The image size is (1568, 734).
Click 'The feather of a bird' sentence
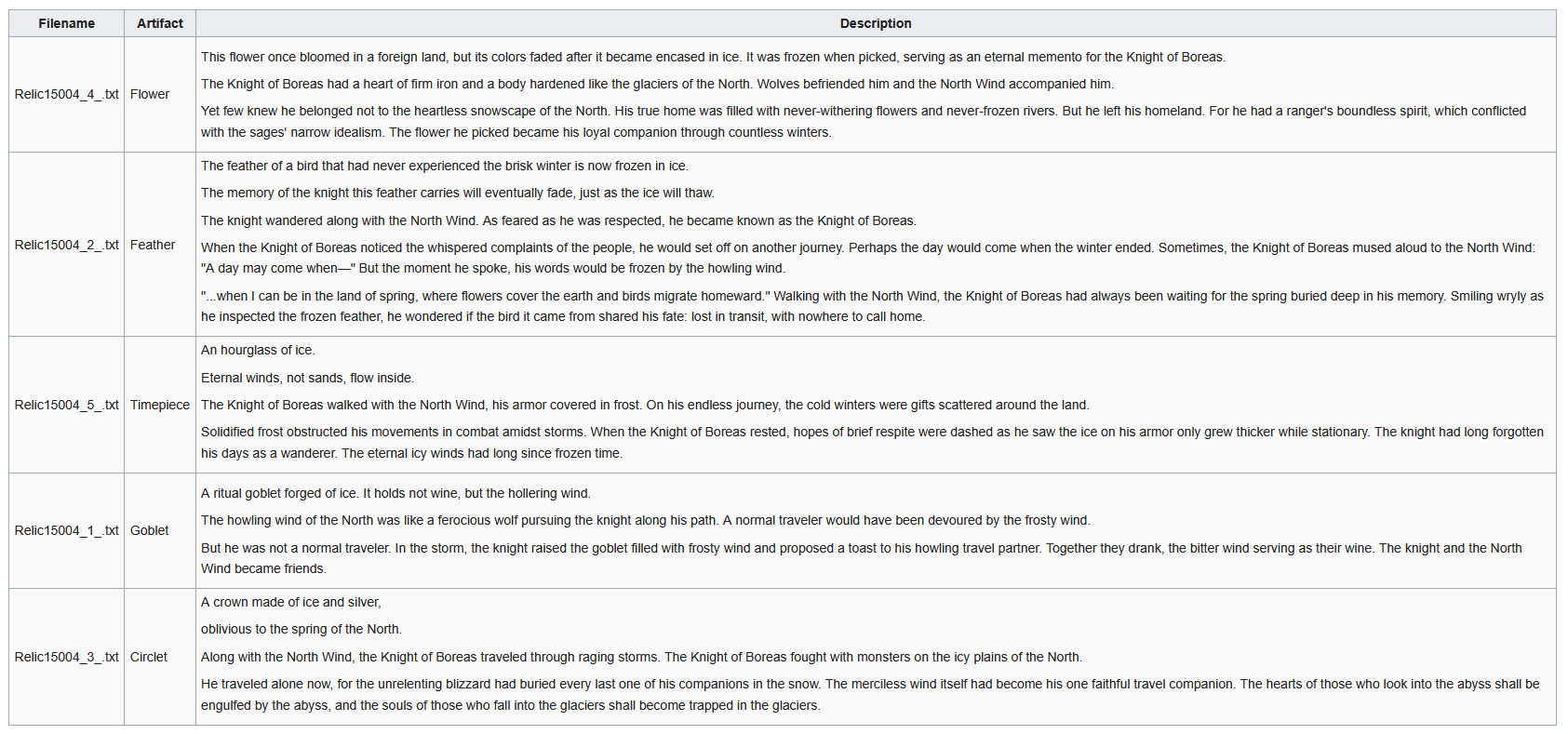pyautogui.click(x=445, y=166)
